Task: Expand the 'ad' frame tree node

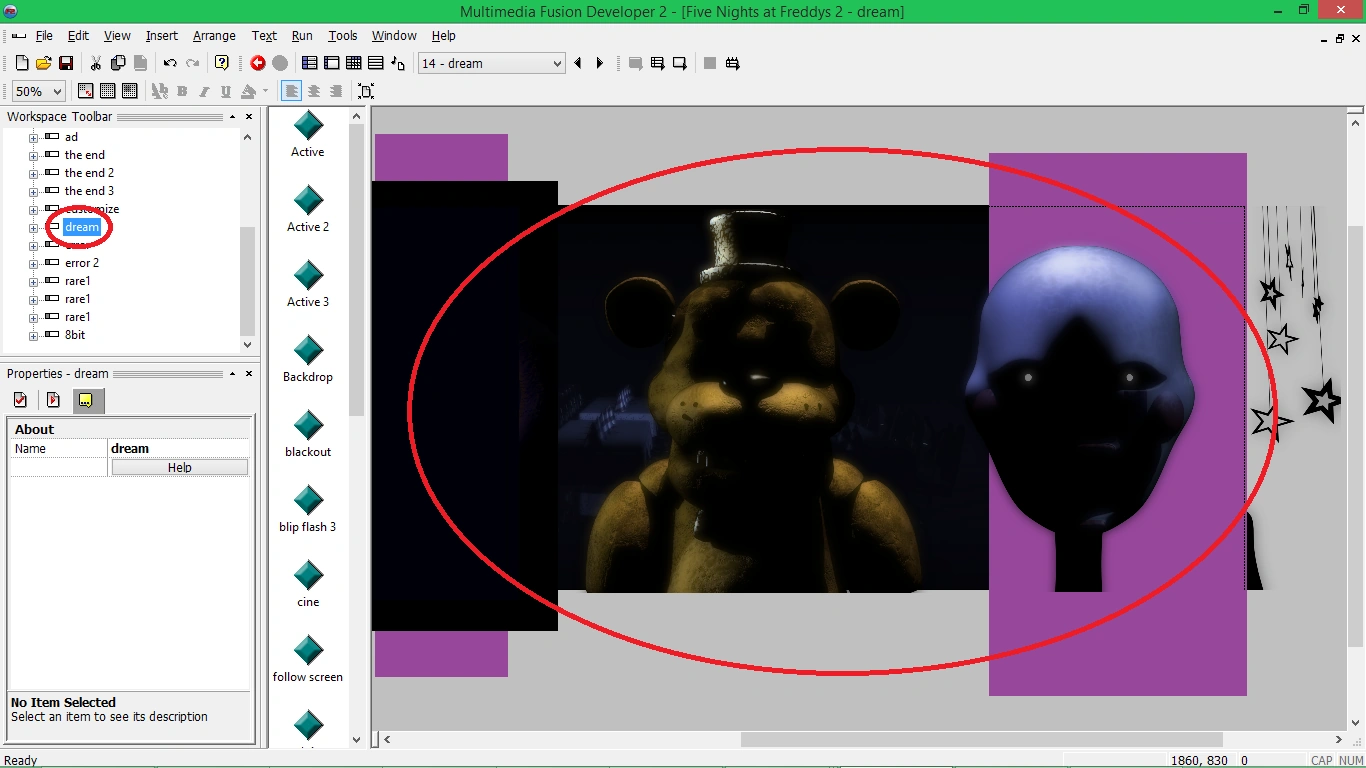Action: pyautogui.click(x=33, y=138)
